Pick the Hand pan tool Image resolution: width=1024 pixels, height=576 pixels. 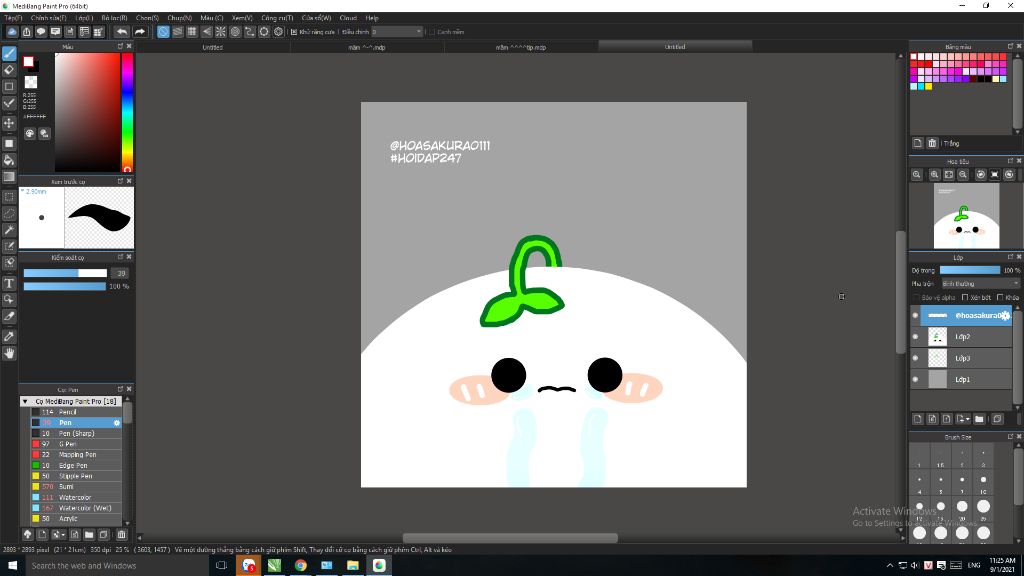pos(9,353)
